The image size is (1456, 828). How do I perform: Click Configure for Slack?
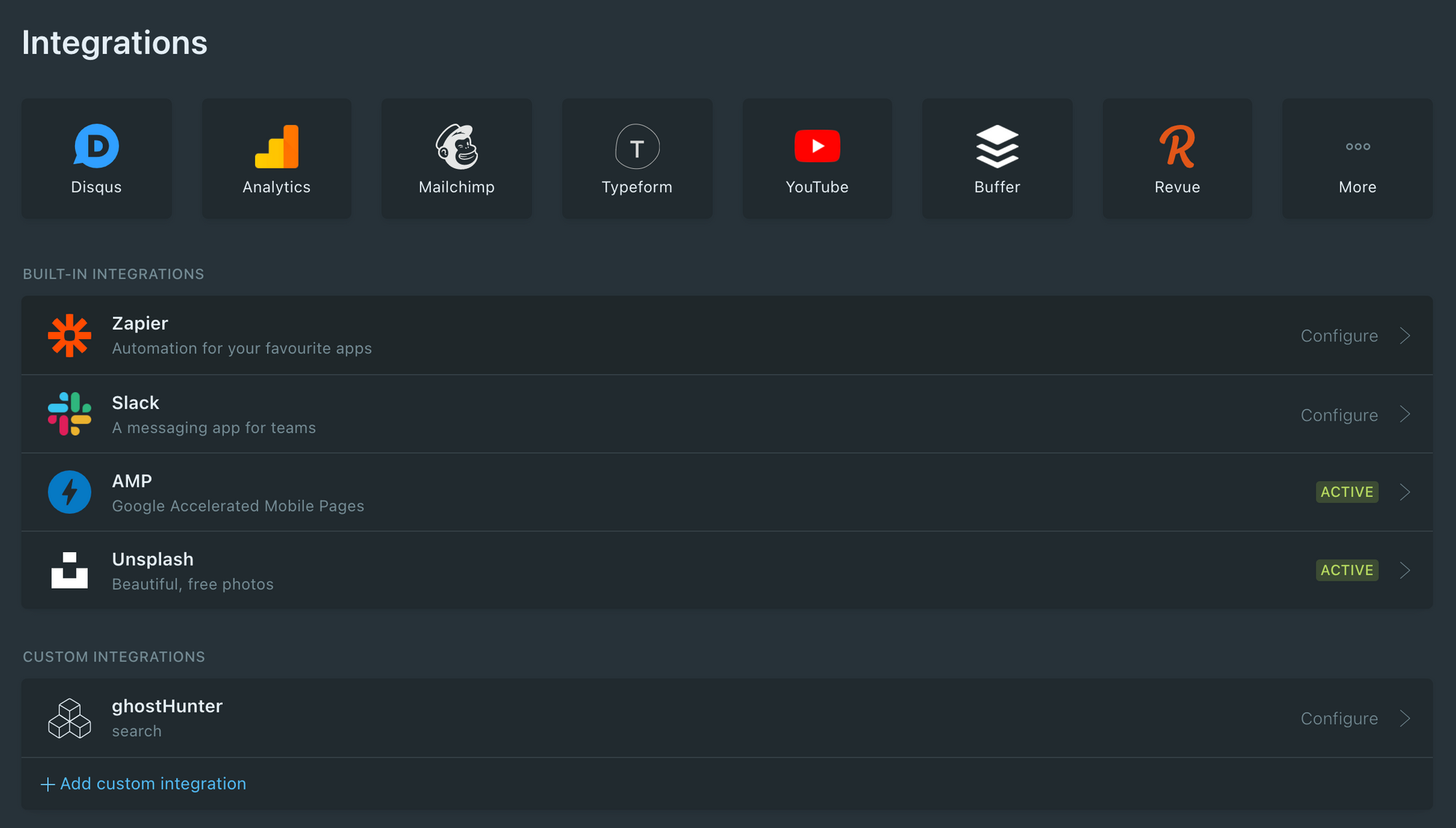click(x=1340, y=415)
